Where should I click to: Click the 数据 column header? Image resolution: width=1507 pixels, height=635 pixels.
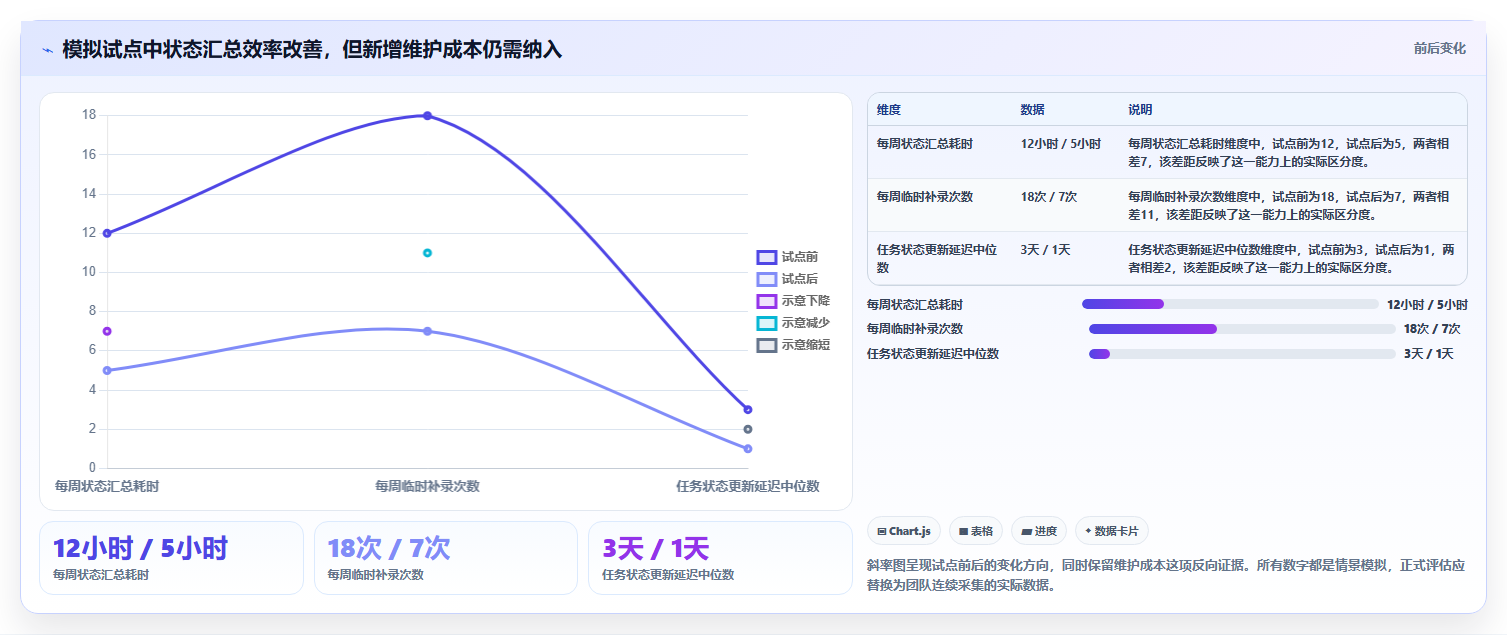tap(1032, 110)
